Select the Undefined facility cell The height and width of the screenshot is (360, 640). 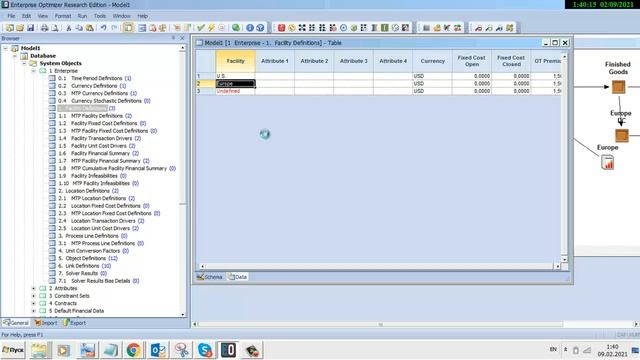point(236,91)
